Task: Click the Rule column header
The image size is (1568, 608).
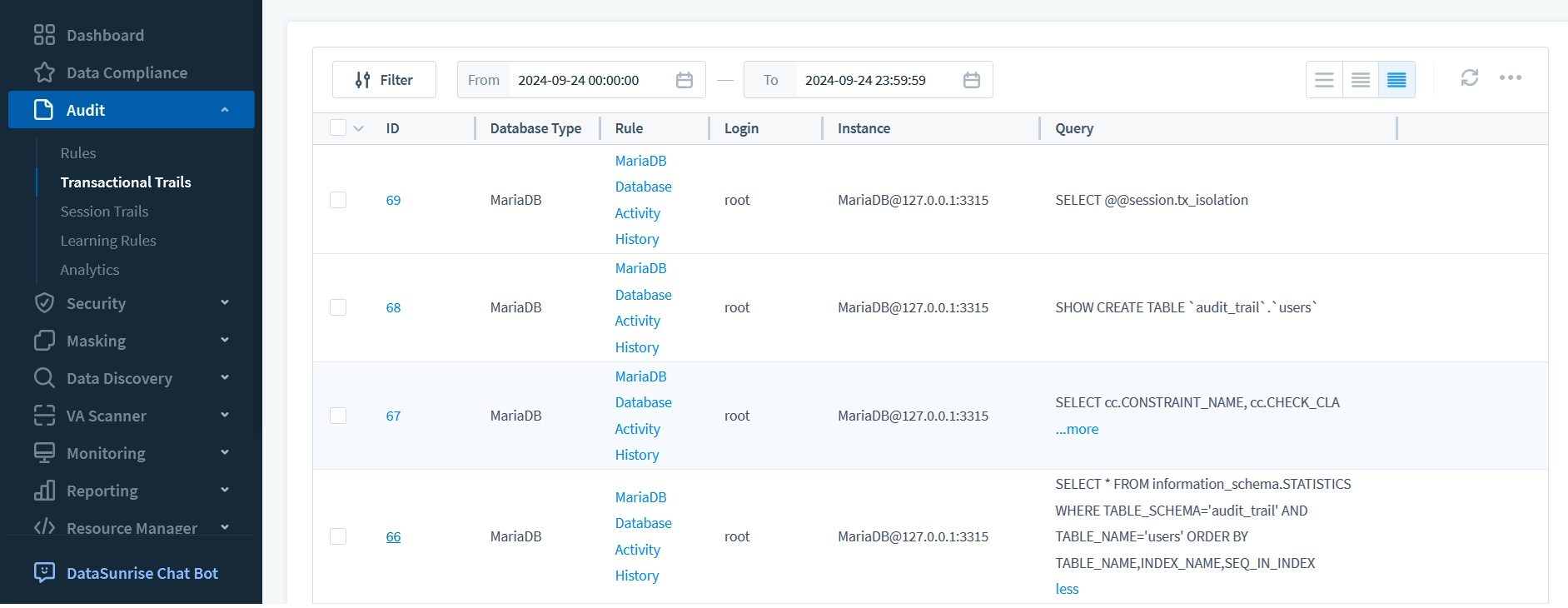Action: (629, 128)
